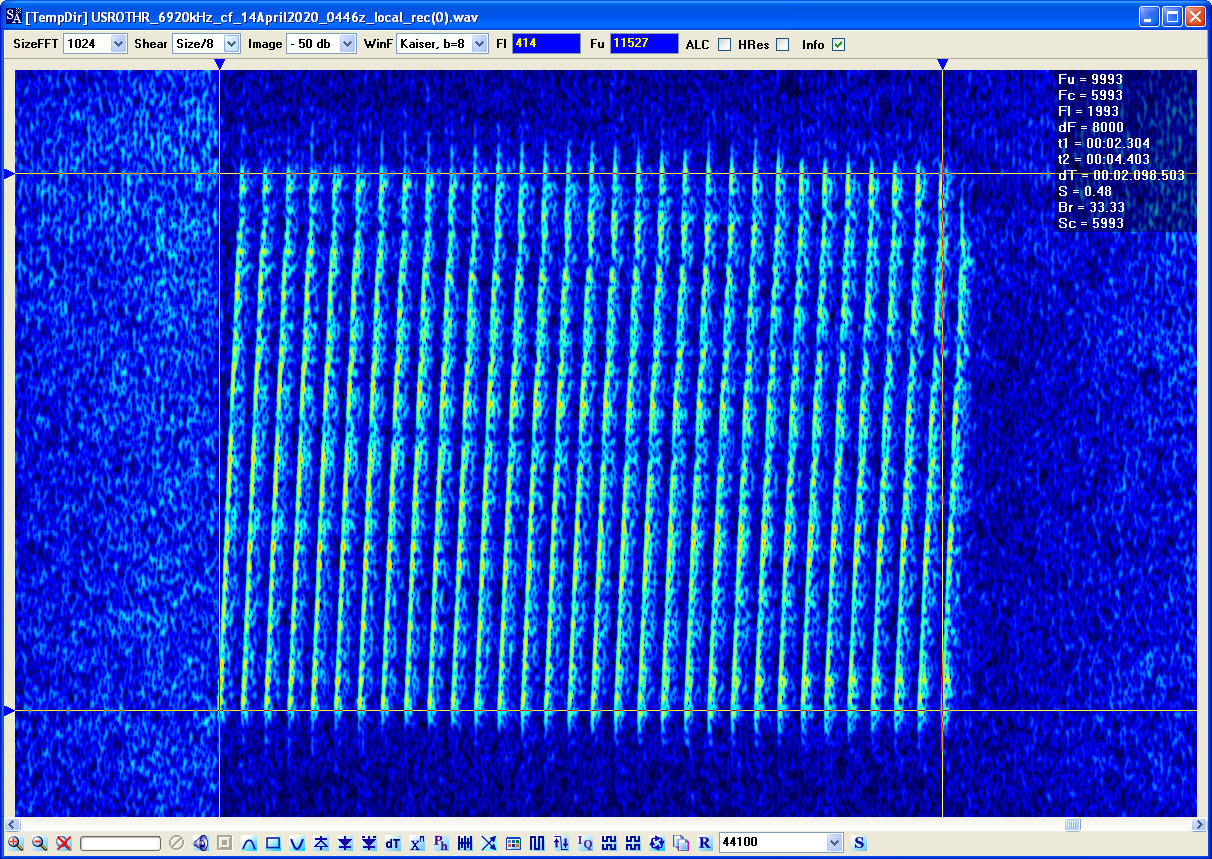Image resolution: width=1212 pixels, height=859 pixels.
Task: Click the zoom out magnifier icon
Action: coord(40,843)
